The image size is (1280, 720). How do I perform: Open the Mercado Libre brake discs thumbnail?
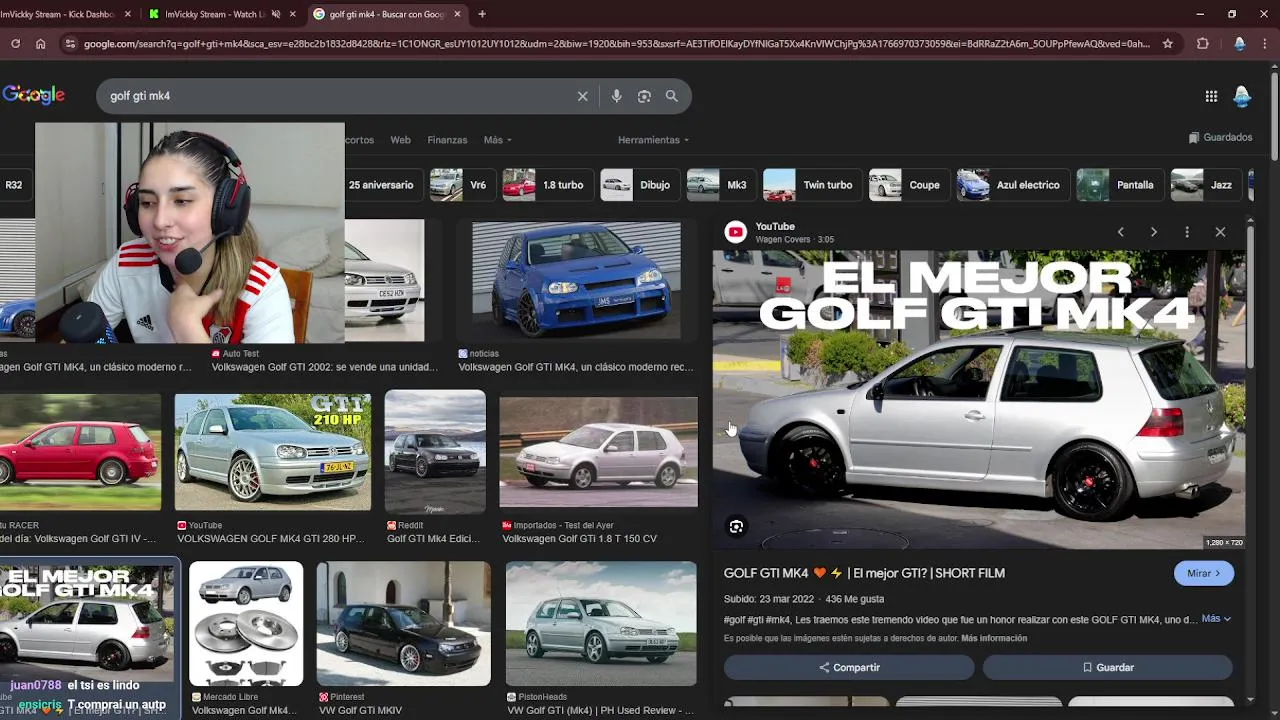(x=246, y=624)
